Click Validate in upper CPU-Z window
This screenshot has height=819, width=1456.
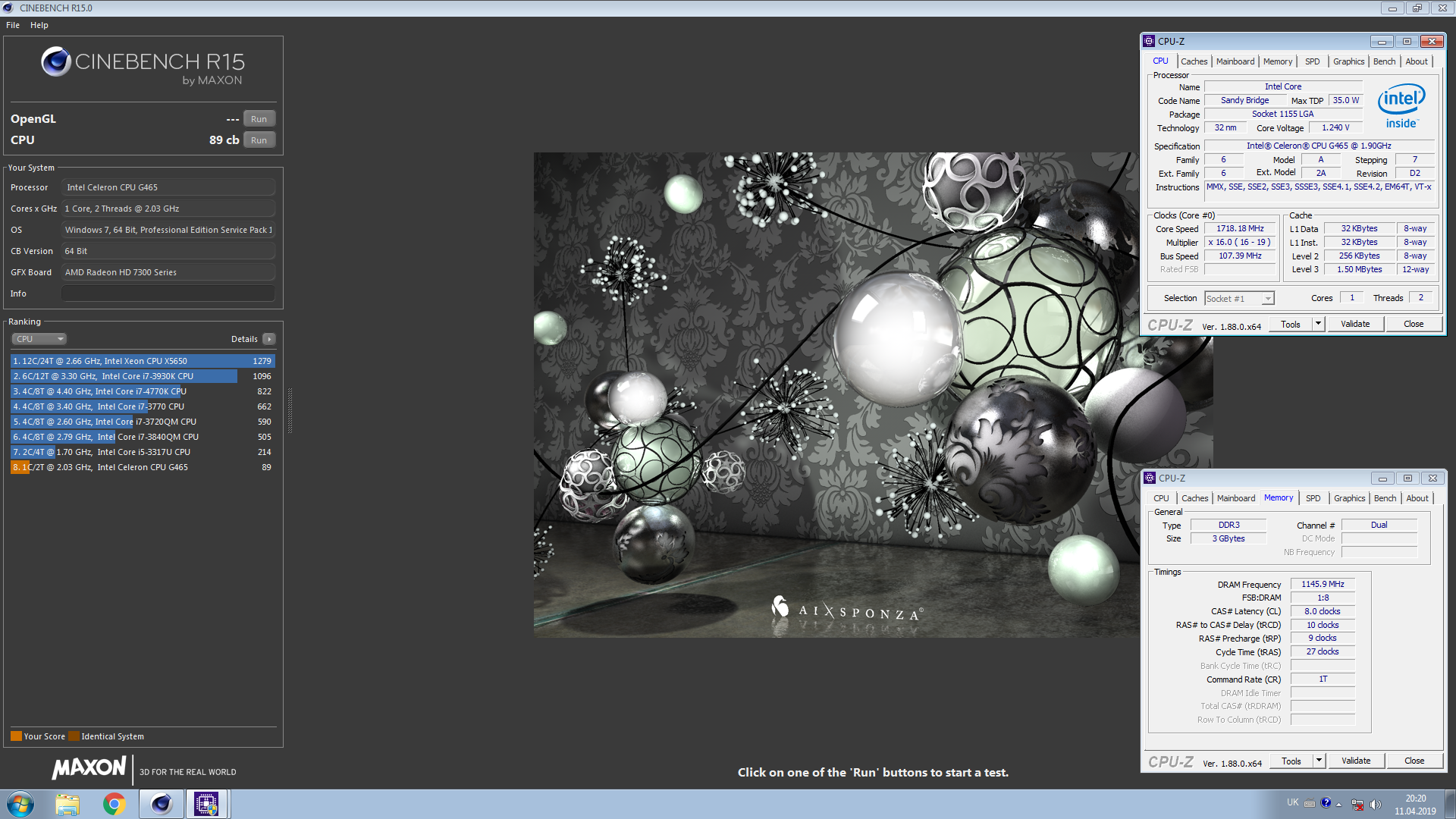1355,325
